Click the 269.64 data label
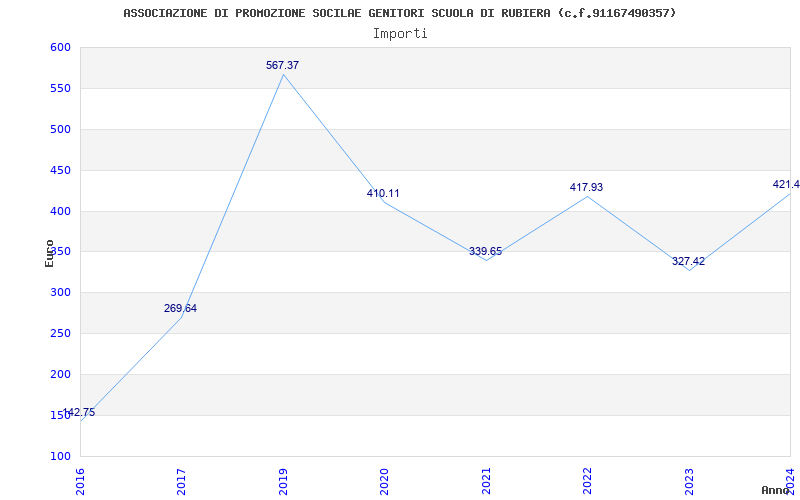 (x=180, y=309)
